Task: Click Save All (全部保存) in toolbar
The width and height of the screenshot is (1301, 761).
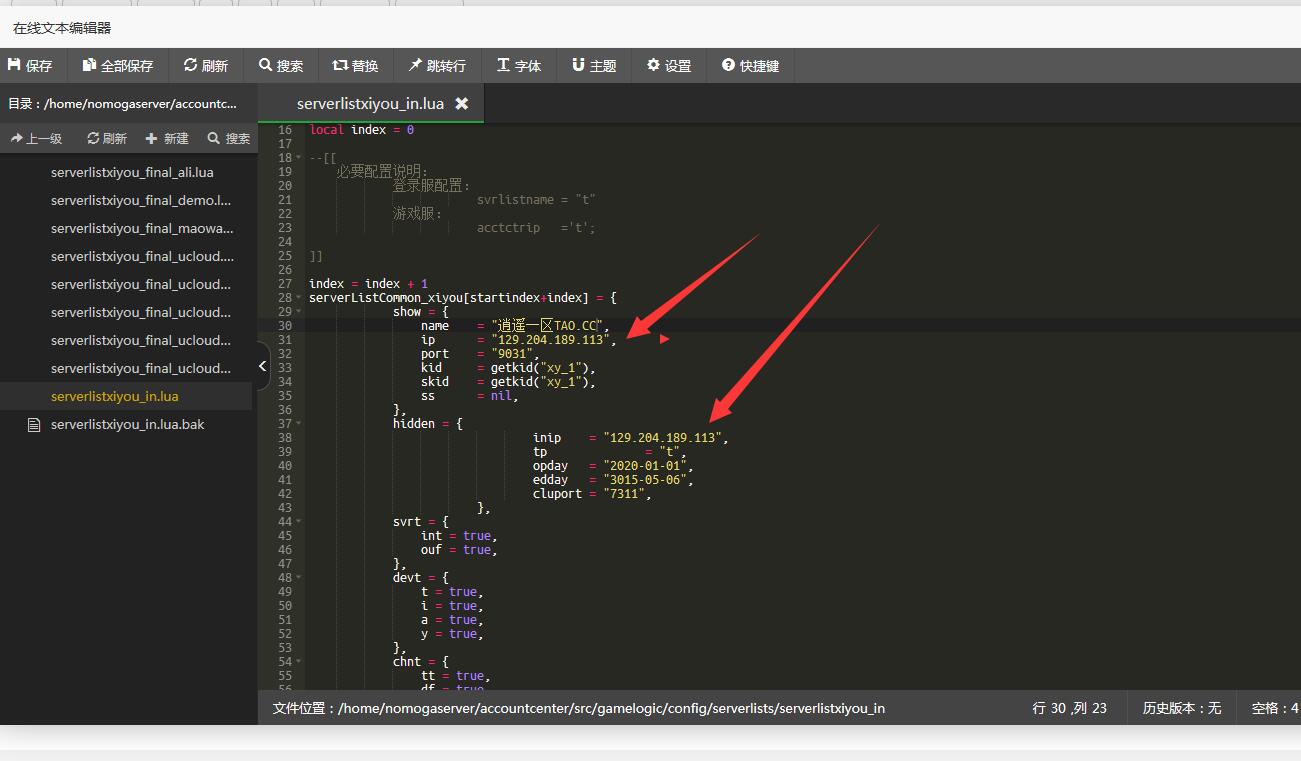Action: (118, 66)
